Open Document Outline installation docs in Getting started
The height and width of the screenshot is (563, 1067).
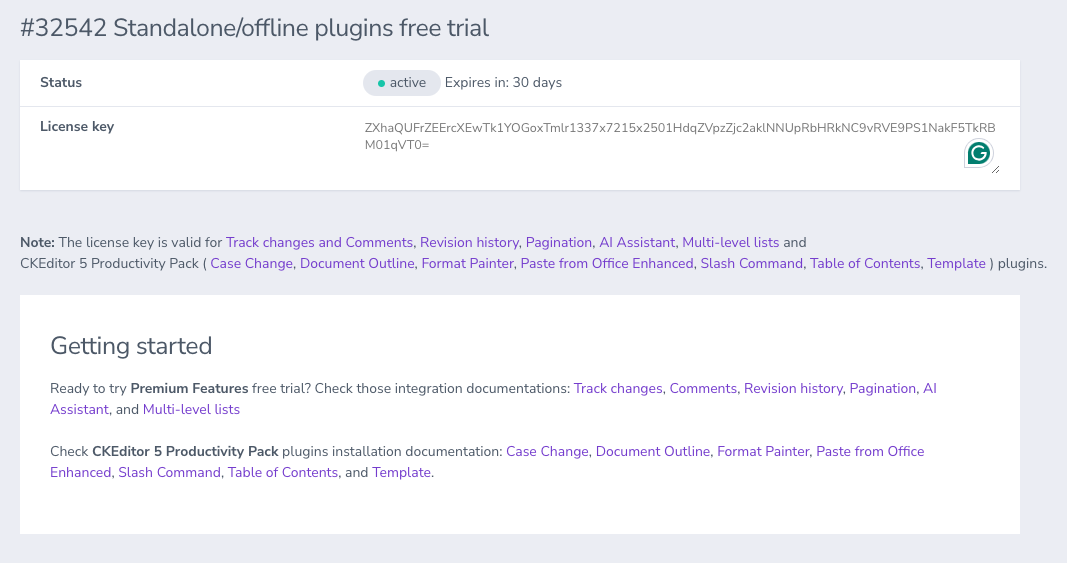[653, 452]
